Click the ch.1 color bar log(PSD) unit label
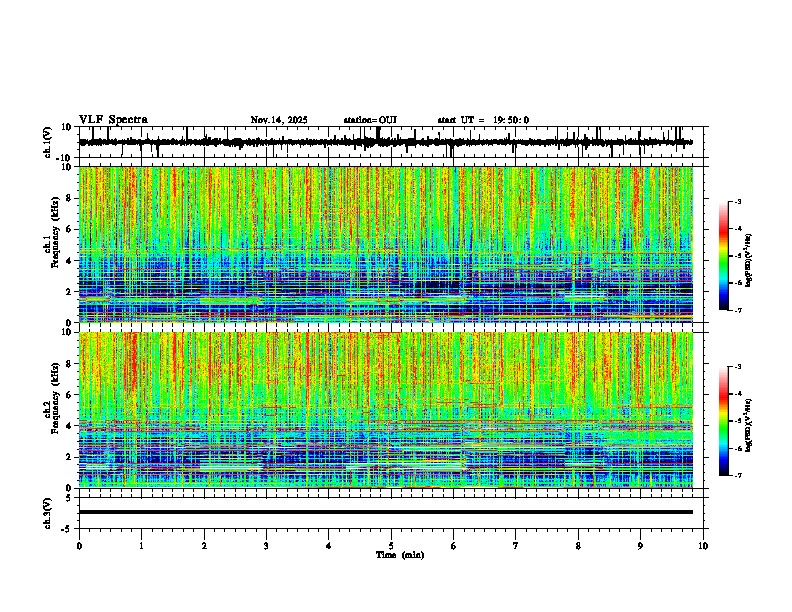Image resolution: width=792 pixels, height=612 pixels. tap(748, 261)
